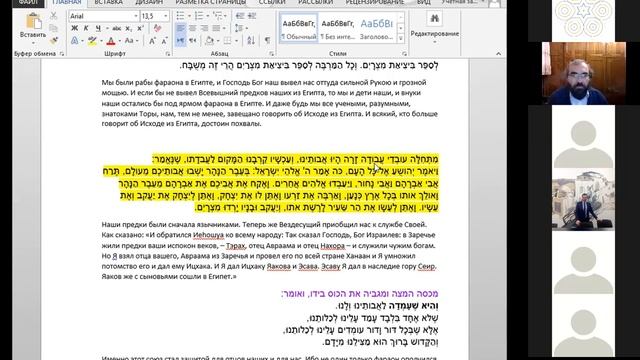Open the Arial font name dropdown
This screenshot has width=640, height=360.
(x=136, y=16)
